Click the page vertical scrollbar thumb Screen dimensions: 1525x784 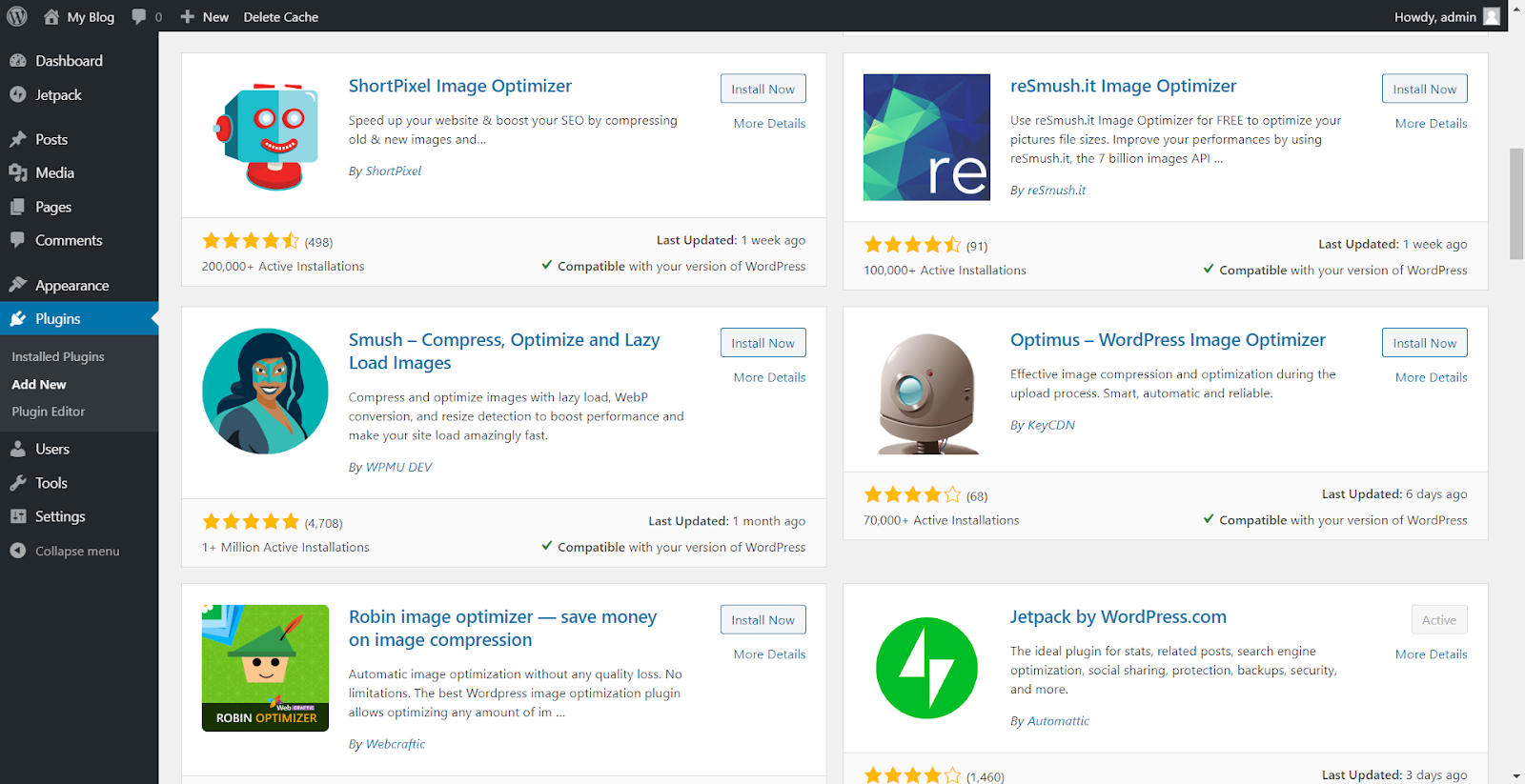1516,204
